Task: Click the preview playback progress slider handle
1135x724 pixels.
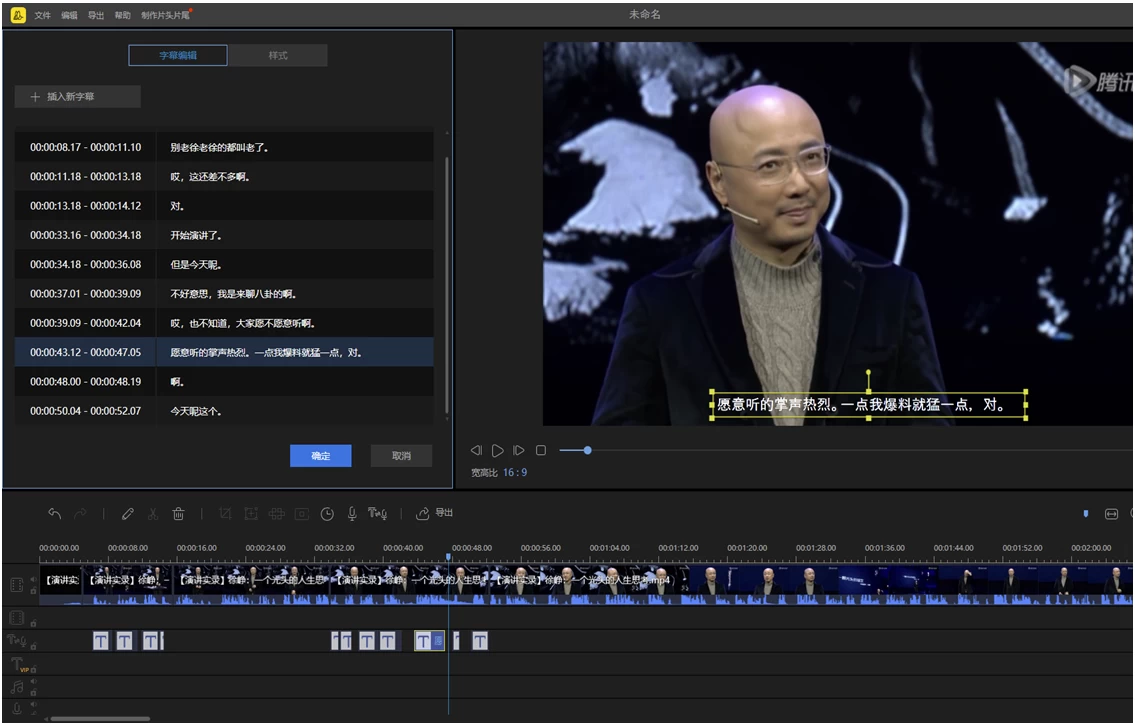Action: (x=587, y=451)
